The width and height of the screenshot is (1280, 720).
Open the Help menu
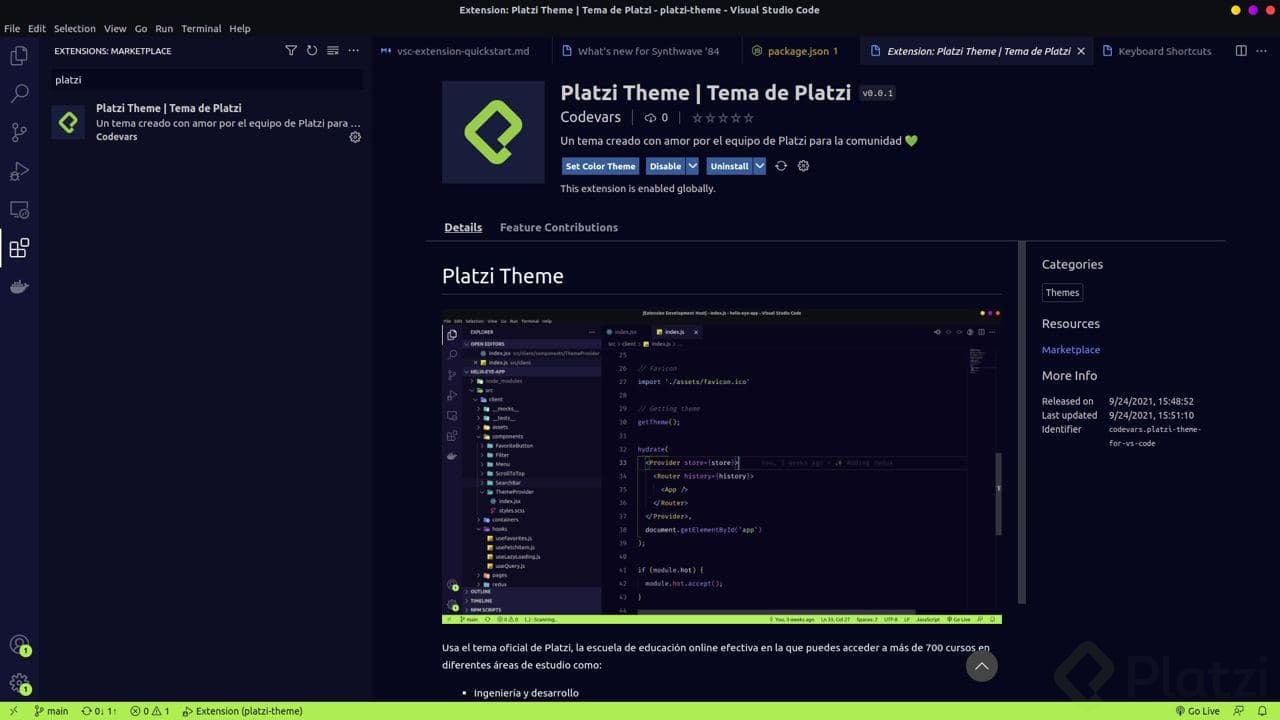pyautogui.click(x=240, y=29)
